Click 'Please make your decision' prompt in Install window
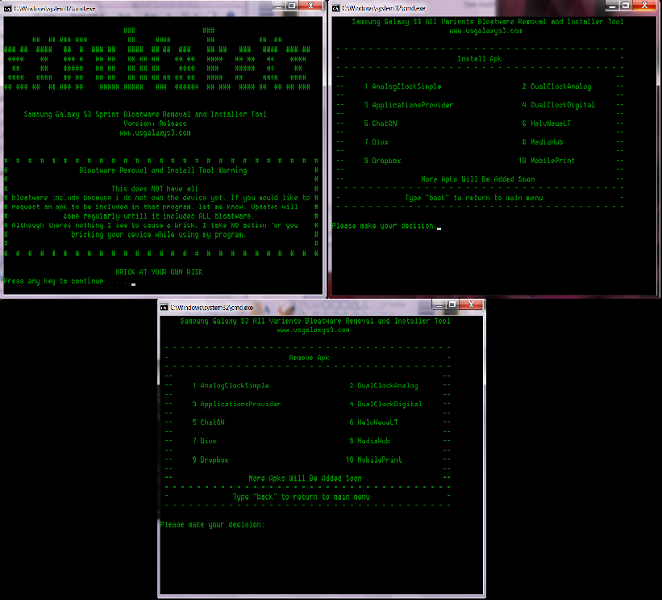Image resolution: width=662 pixels, height=600 pixels. [x=384, y=226]
